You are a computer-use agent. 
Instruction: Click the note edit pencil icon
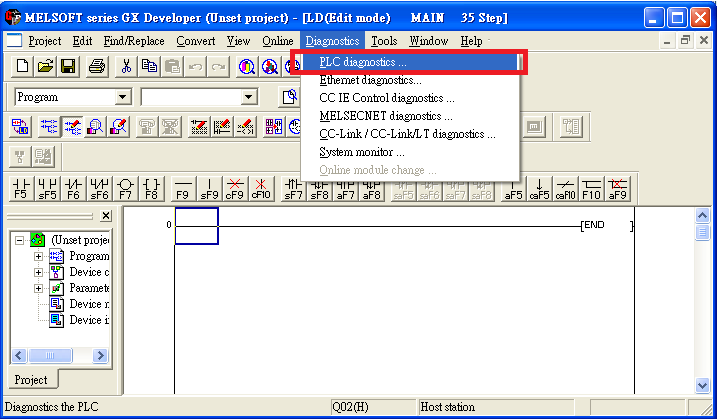click(x=222, y=126)
